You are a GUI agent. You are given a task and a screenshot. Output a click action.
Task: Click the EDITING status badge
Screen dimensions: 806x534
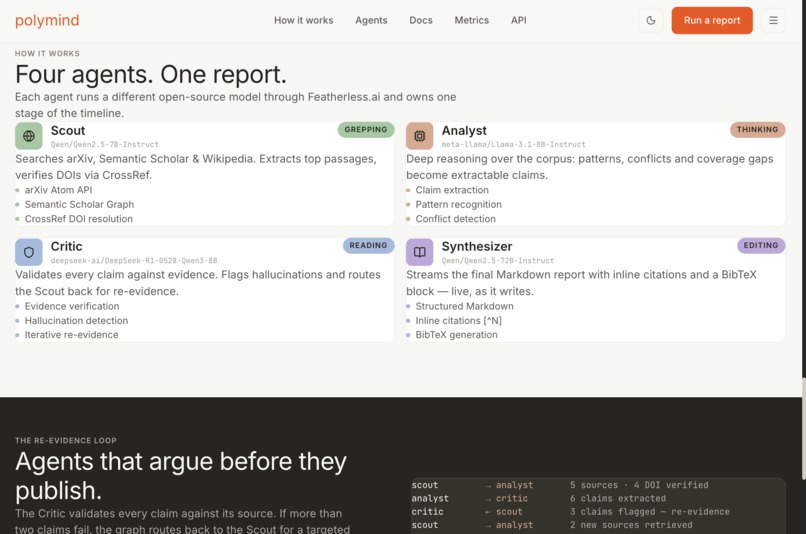tap(761, 246)
